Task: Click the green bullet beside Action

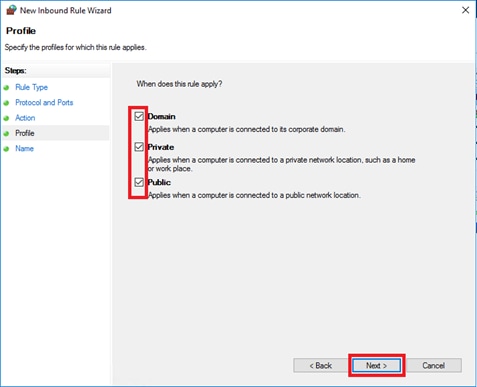Action: click(6, 119)
